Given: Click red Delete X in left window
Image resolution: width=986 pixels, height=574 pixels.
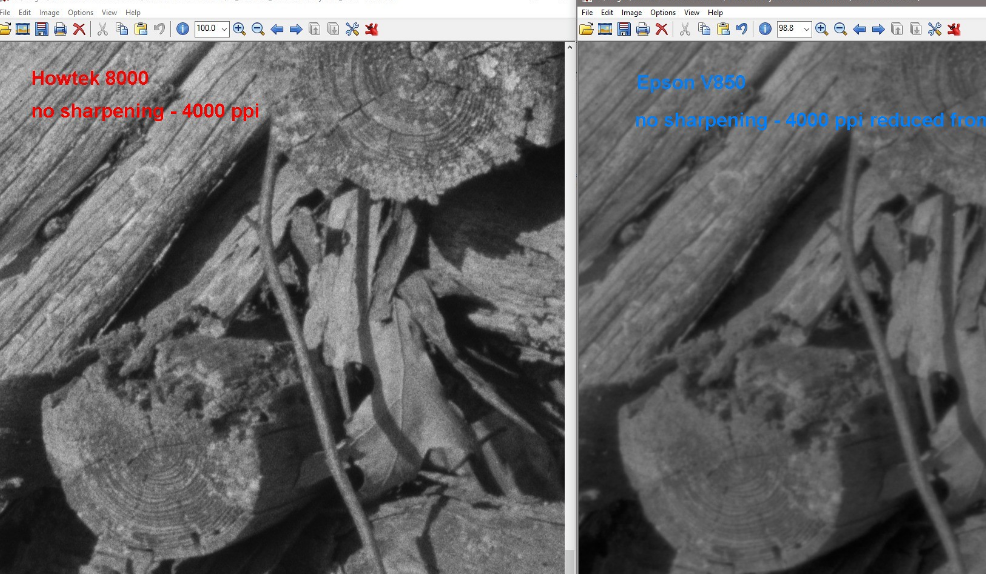Looking at the screenshot, I should 79,29.
